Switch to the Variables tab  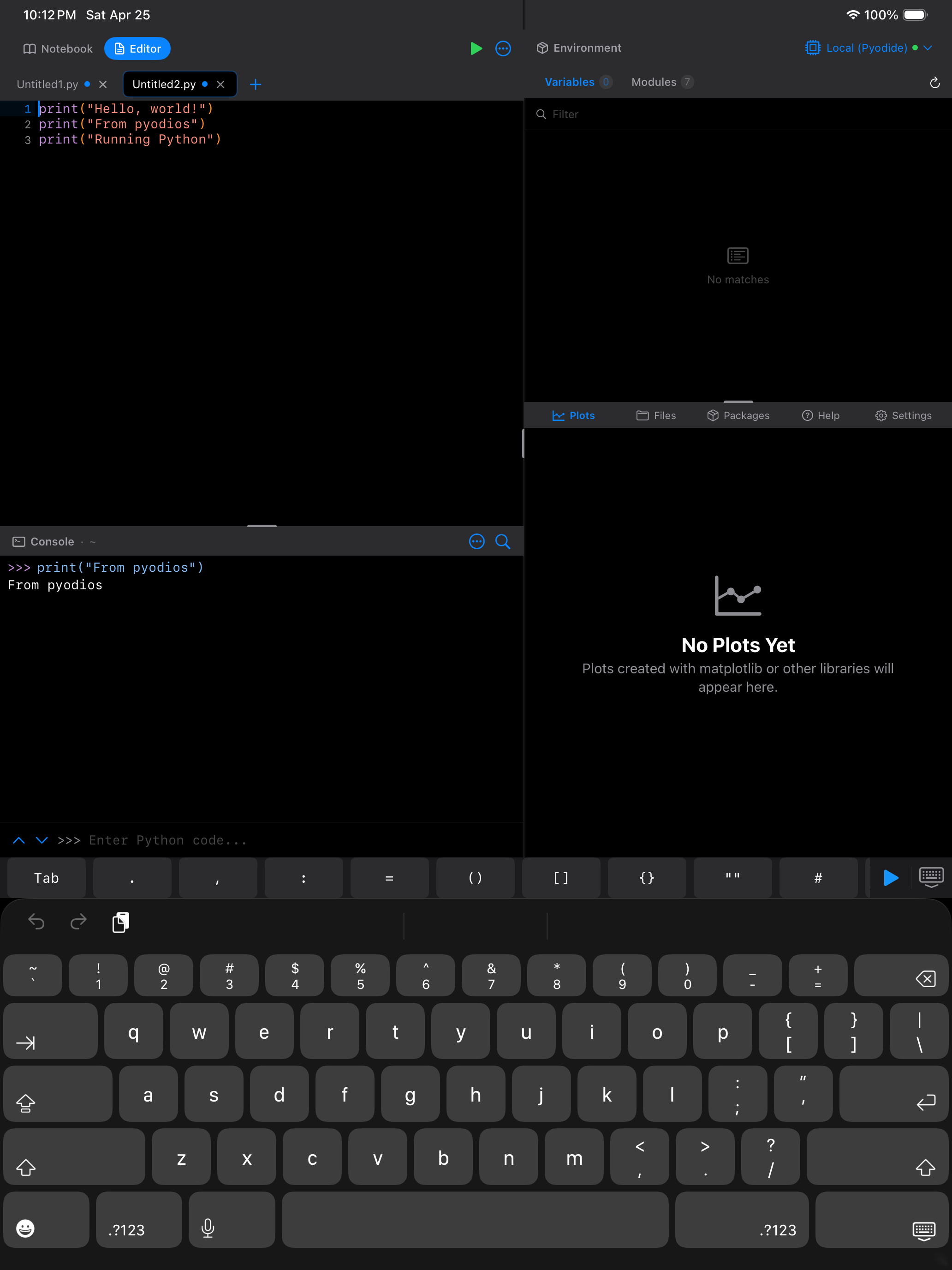pos(578,82)
